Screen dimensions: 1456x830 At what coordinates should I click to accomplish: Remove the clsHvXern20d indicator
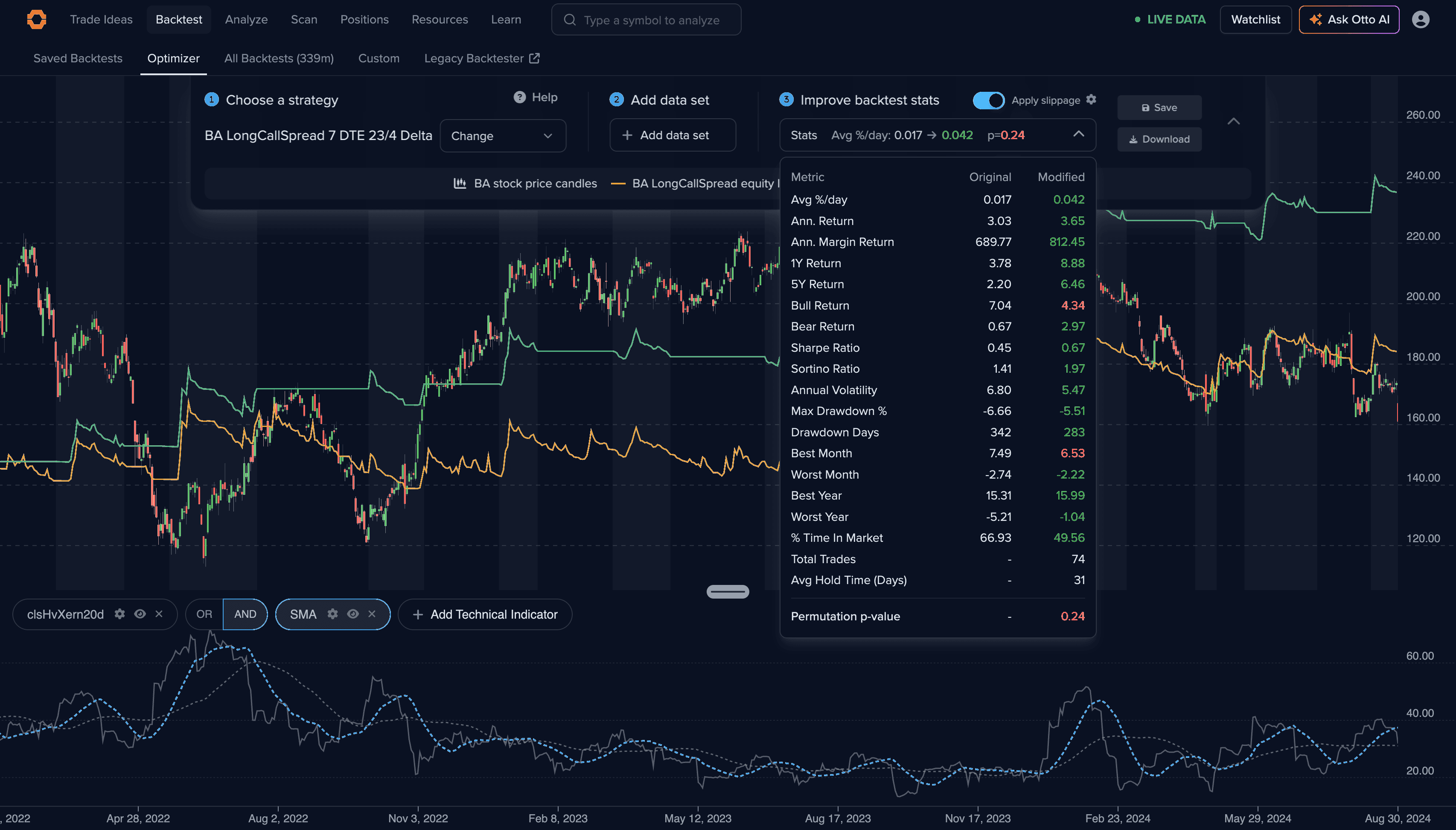click(x=159, y=614)
